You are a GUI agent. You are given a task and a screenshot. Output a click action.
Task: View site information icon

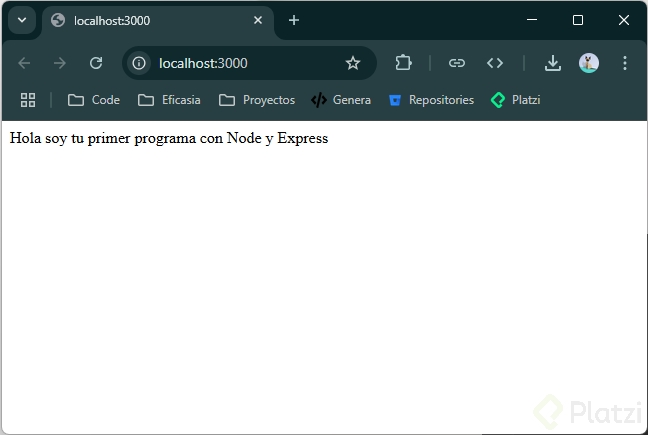tap(139, 63)
